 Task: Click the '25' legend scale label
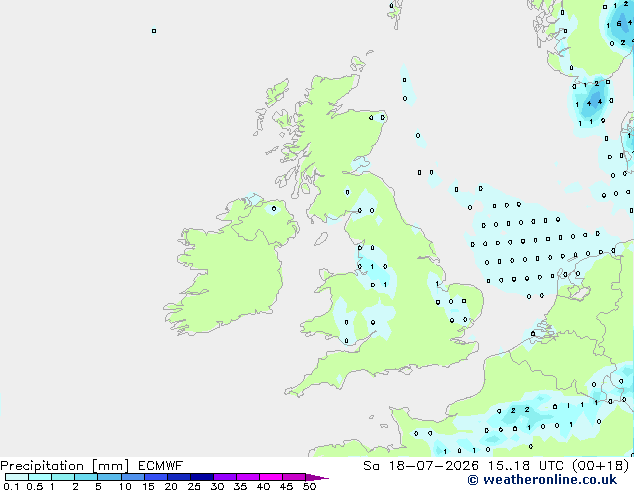tap(194, 486)
